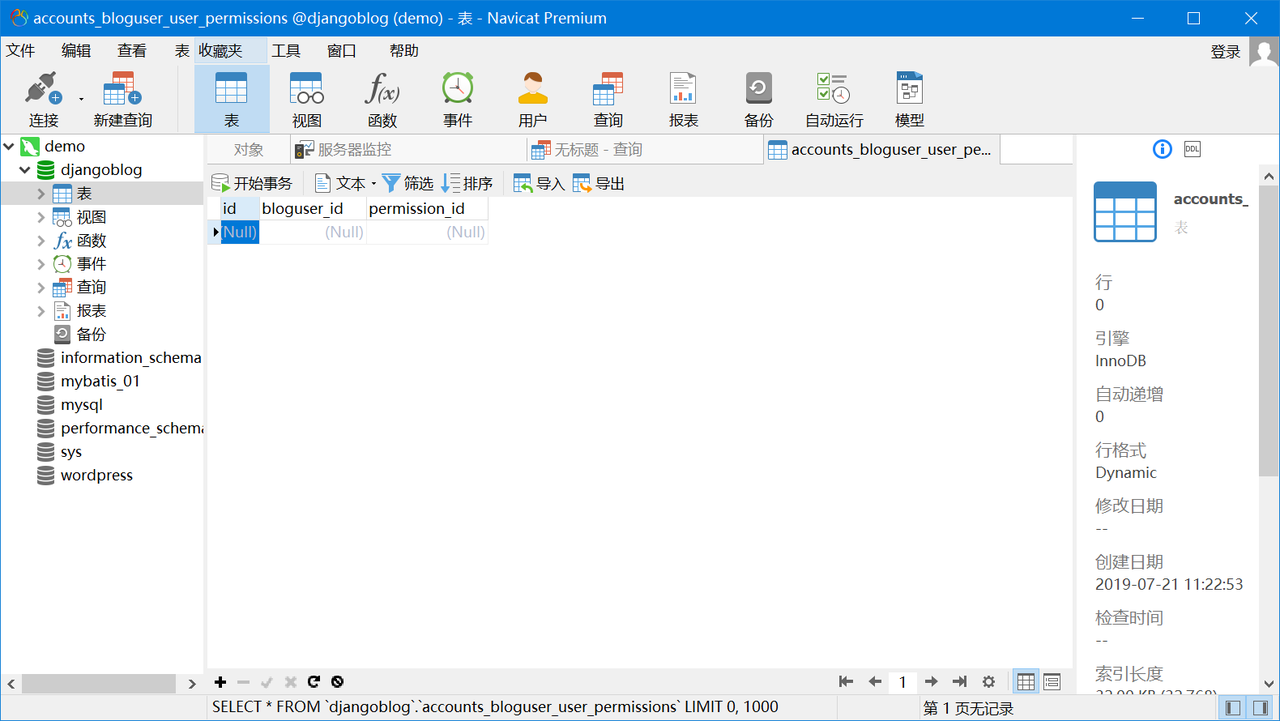
Task: Open the 工具 menu
Action: [x=286, y=51]
